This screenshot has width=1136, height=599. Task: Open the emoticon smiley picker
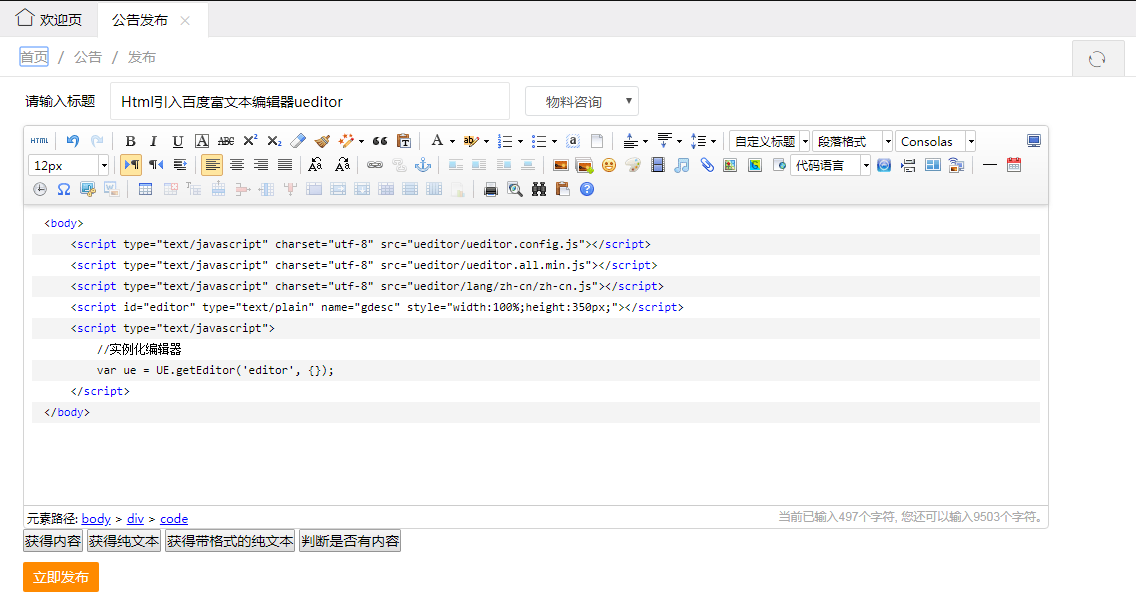[x=608, y=165]
